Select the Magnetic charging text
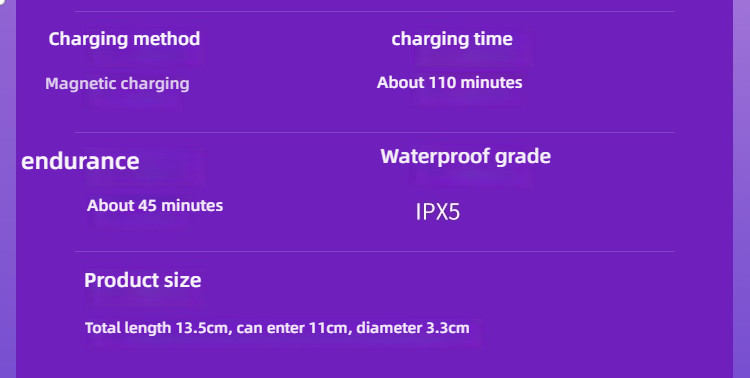This screenshot has height=378, width=750. (117, 84)
